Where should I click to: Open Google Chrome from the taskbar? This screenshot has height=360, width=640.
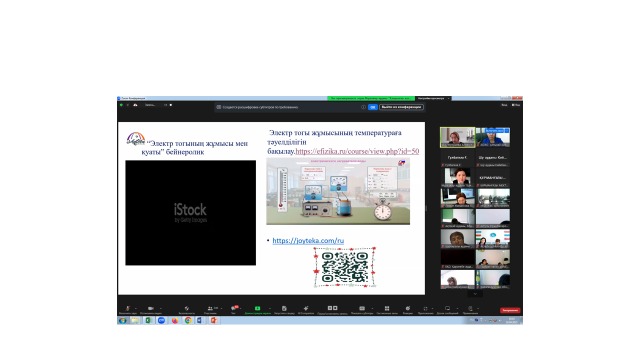(x=188, y=320)
